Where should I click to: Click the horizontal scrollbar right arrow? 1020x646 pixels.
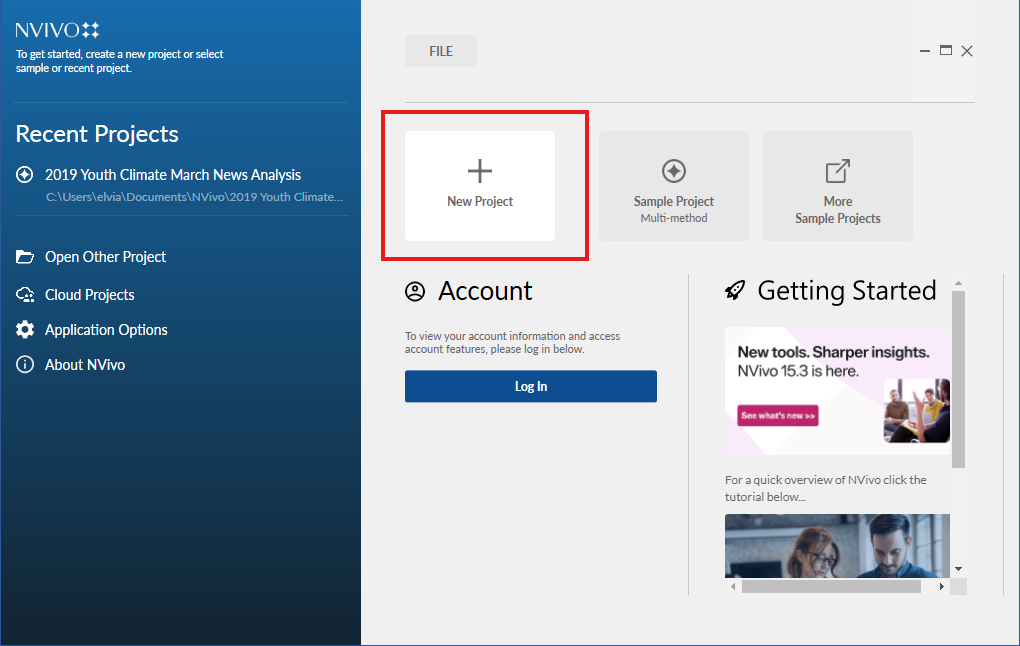coord(942,587)
